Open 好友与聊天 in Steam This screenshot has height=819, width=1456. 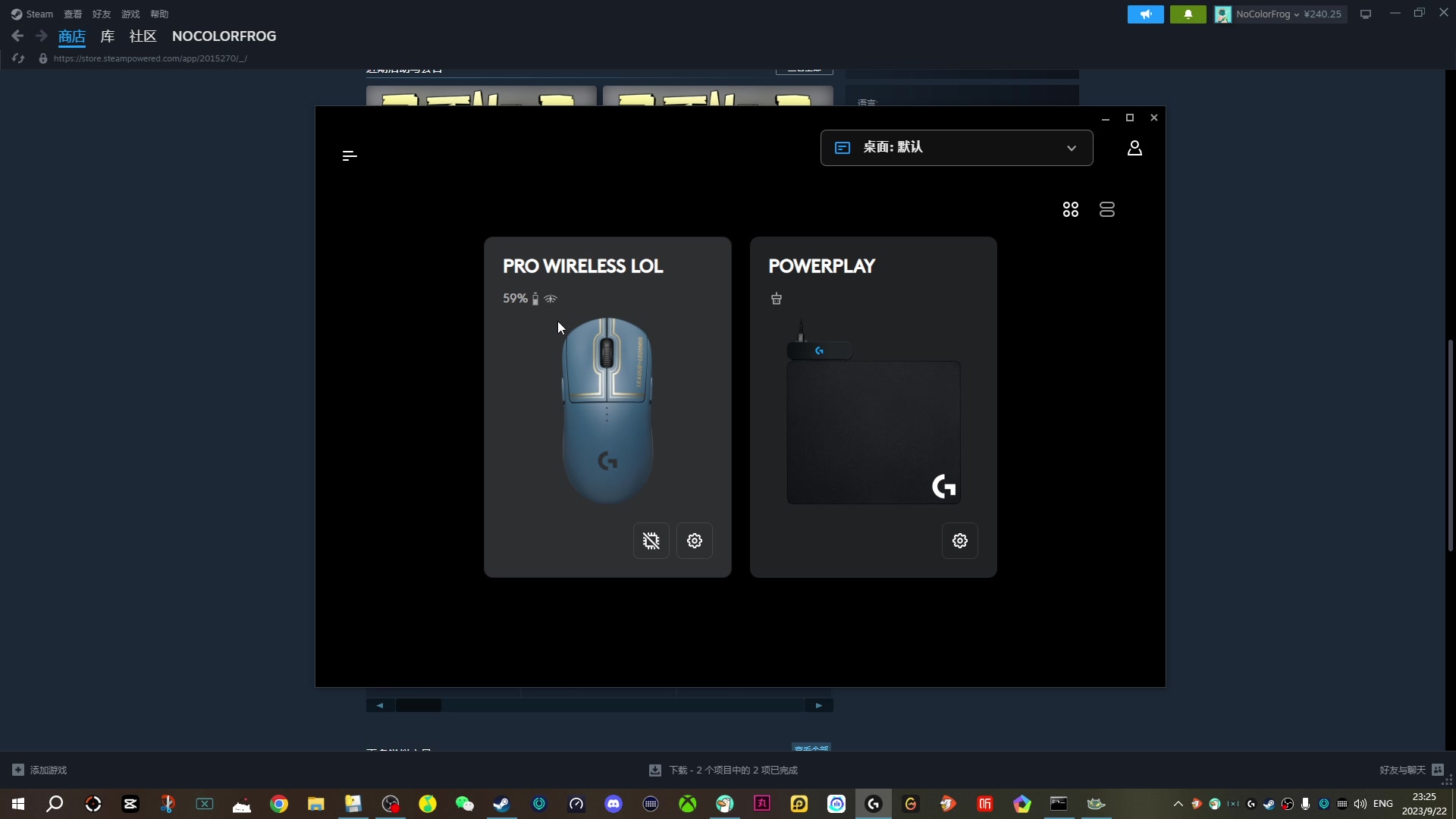tap(1410, 770)
